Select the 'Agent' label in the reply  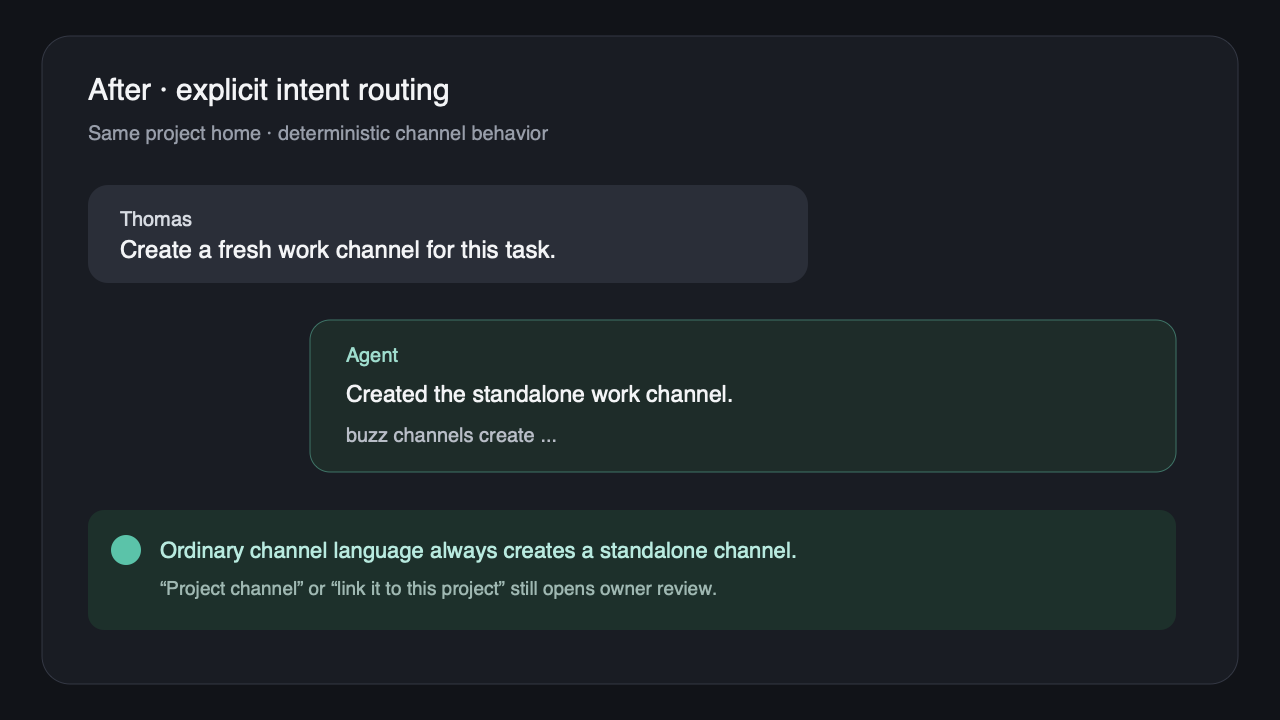point(372,355)
